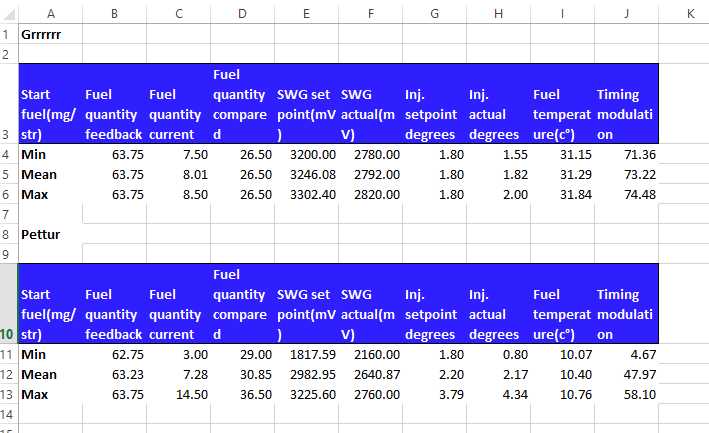Select row 8 header
This screenshot has width=709, height=433.
coord(9,234)
